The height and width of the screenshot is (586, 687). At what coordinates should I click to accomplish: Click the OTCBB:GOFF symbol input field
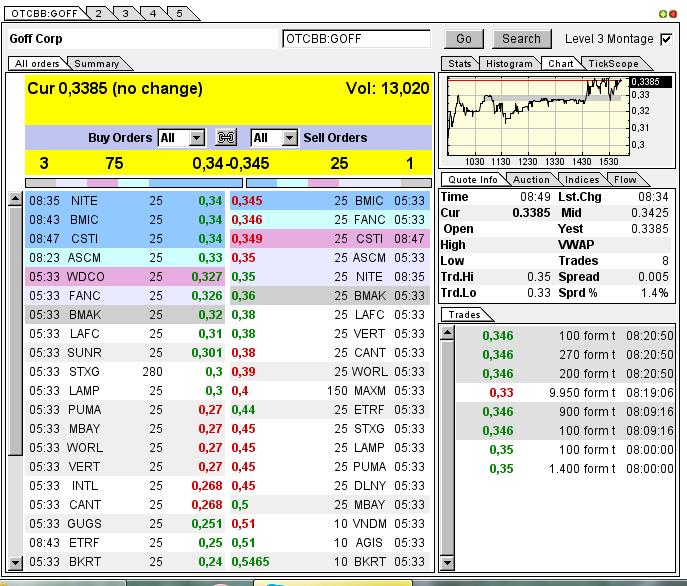coord(356,39)
